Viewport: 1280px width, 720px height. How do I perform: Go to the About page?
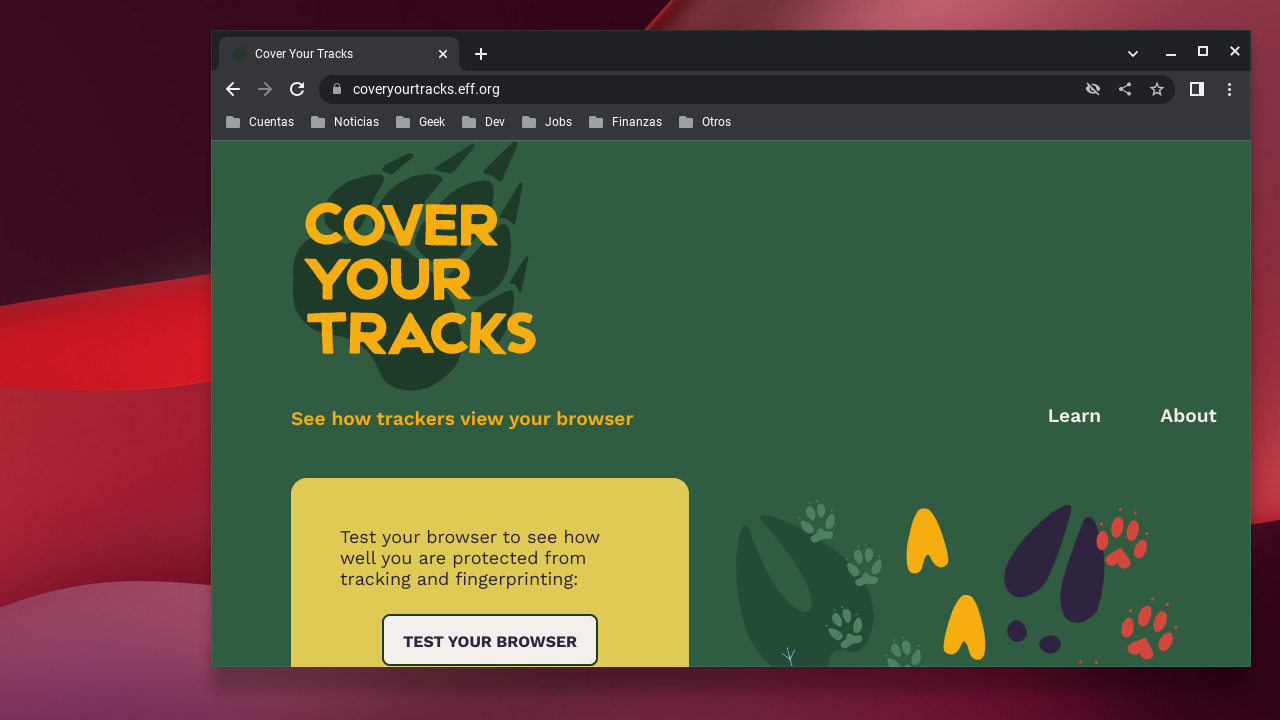1188,416
